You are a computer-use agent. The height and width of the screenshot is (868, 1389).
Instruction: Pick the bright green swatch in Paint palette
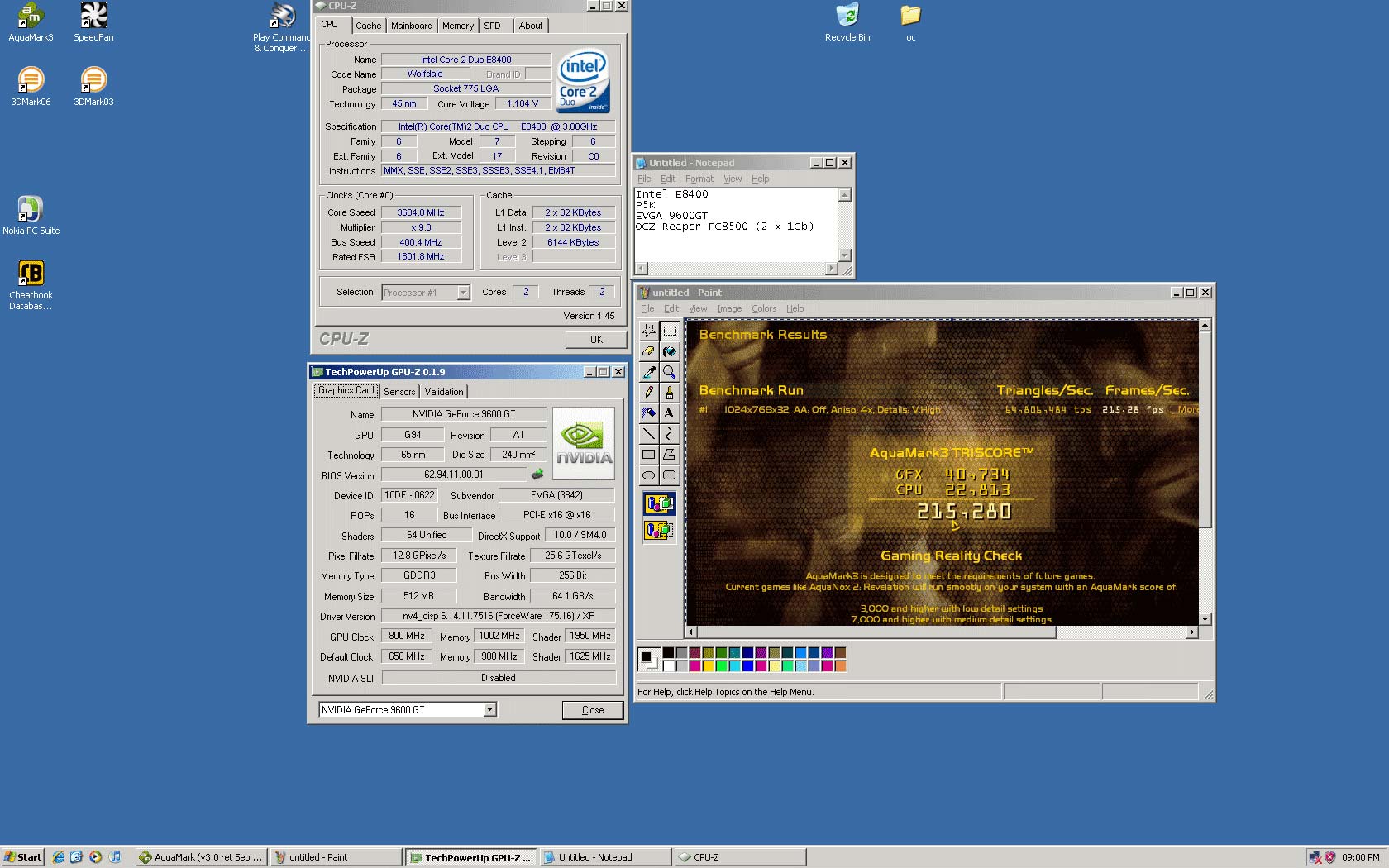tap(721, 665)
